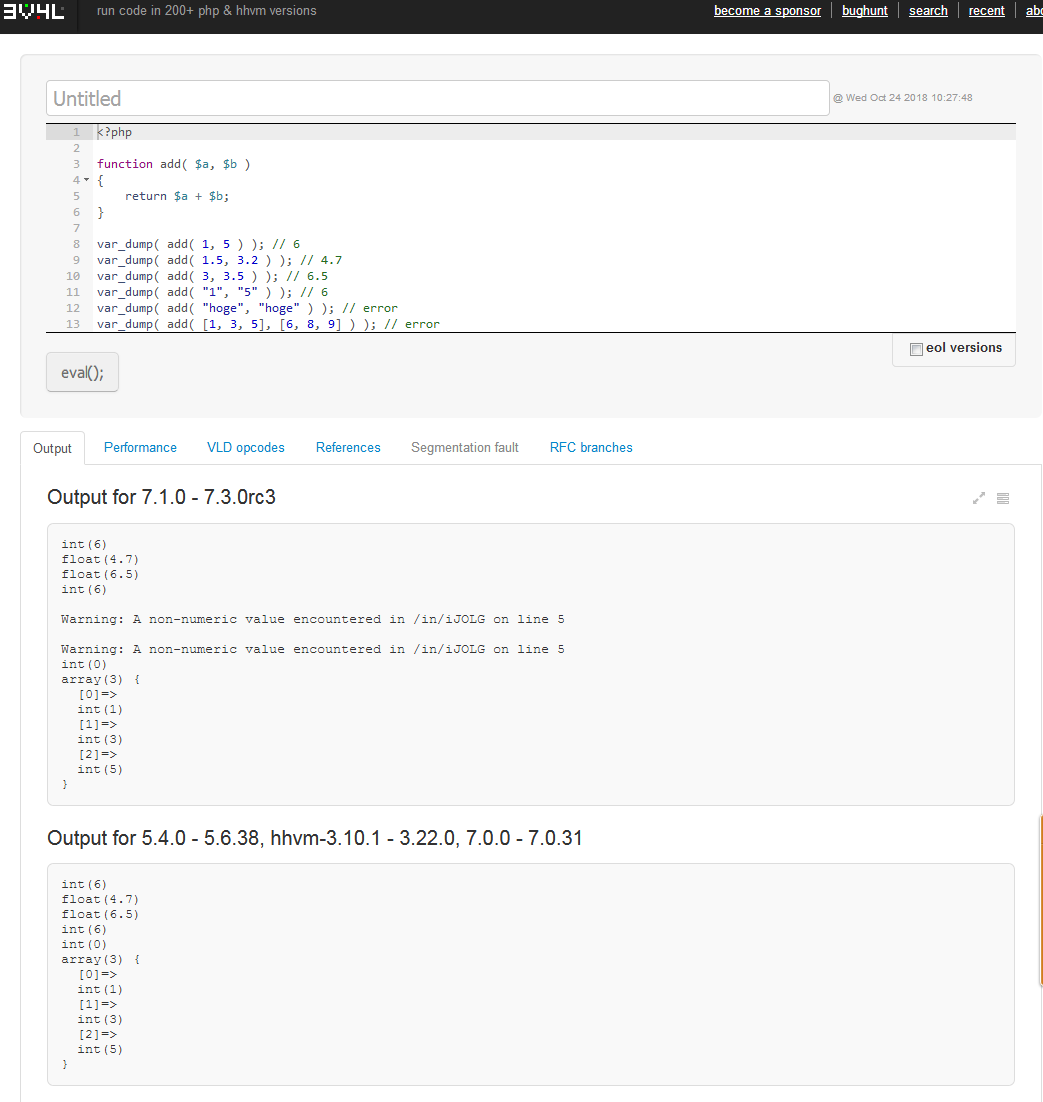Click code line with add( "hoge", "hoge" )
Screen dimensions: 1043x1102
click(x=247, y=308)
